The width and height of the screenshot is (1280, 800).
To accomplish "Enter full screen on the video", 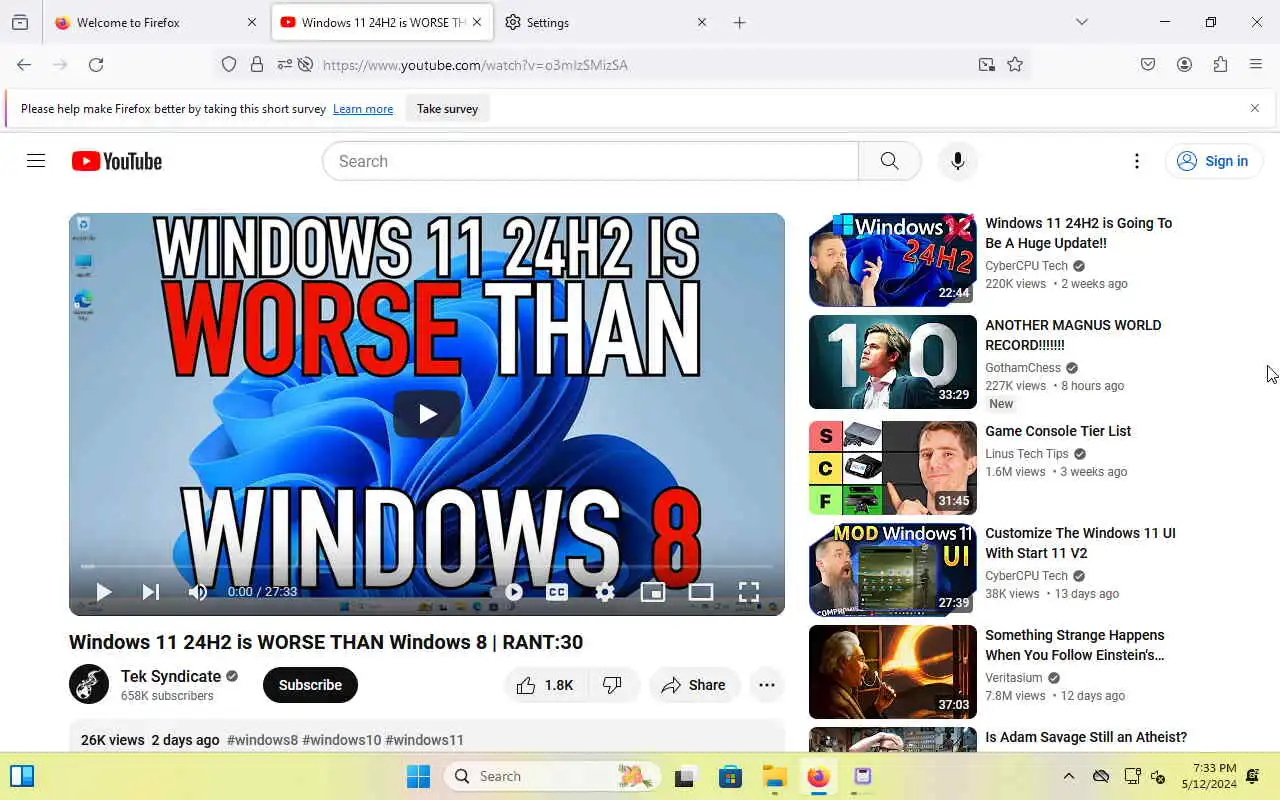I will (749, 592).
